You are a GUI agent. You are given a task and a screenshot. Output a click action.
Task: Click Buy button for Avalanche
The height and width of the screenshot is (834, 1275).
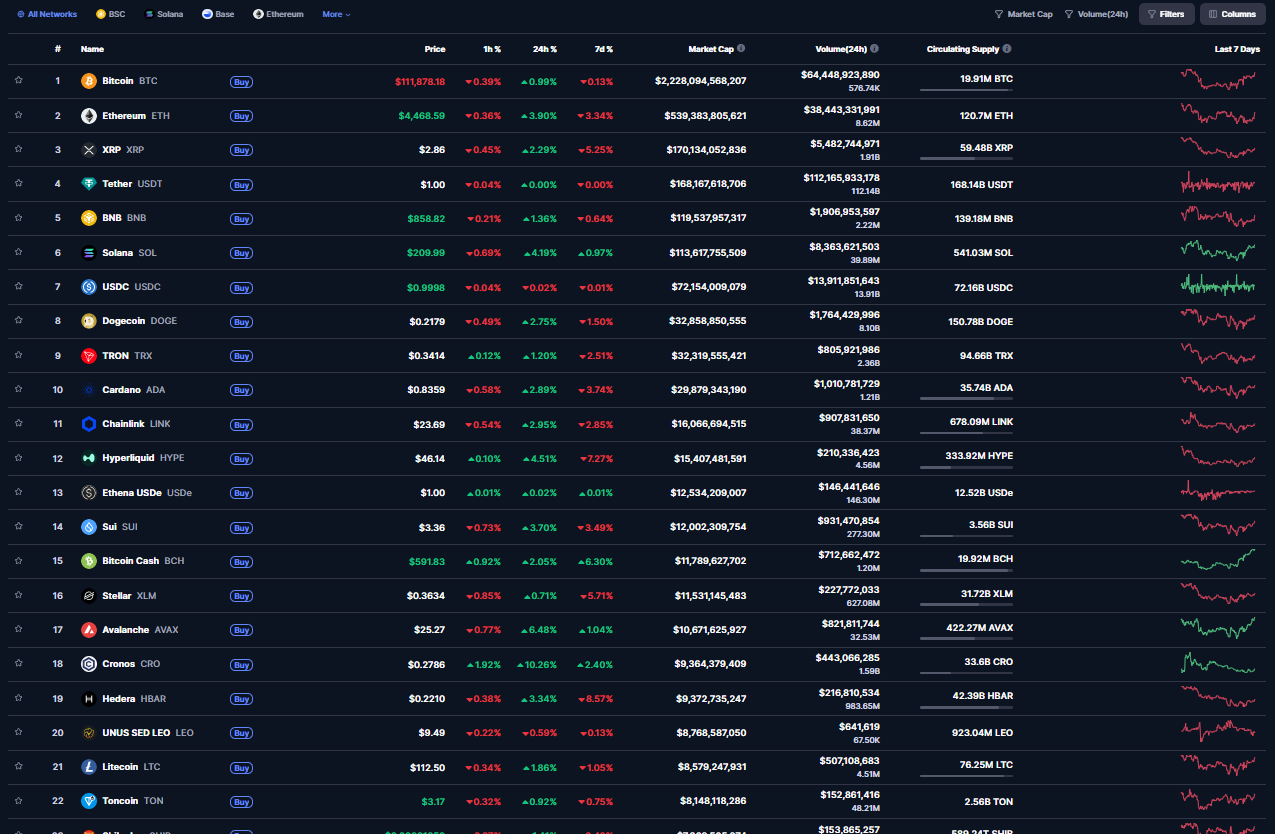coord(241,631)
